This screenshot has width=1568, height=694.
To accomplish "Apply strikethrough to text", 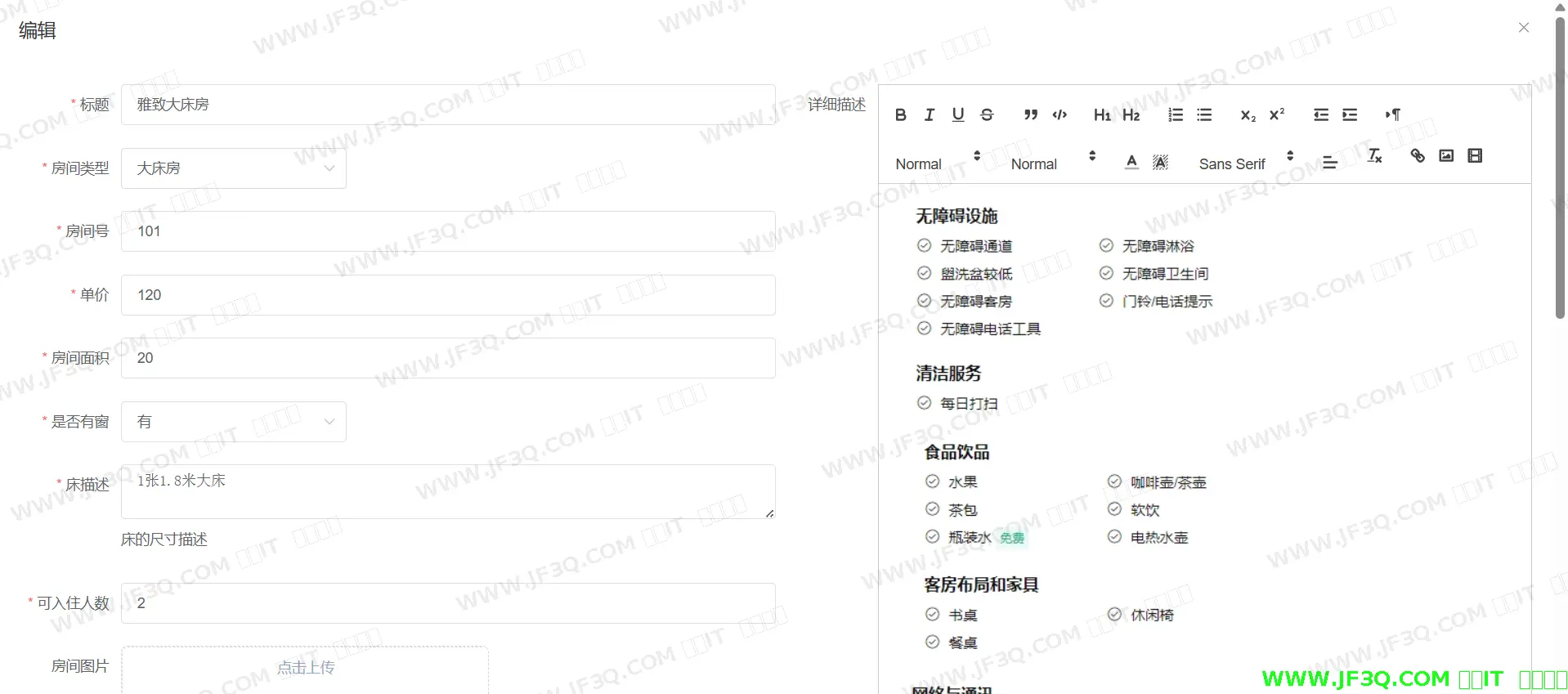I will (x=987, y=115).
